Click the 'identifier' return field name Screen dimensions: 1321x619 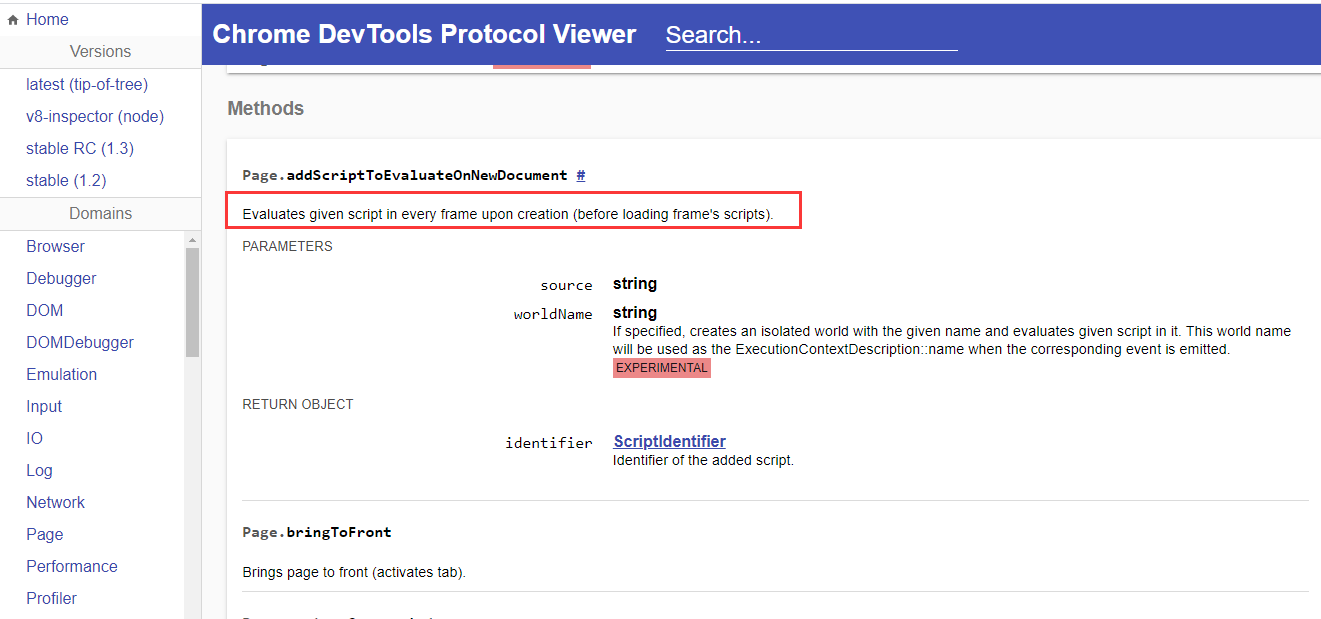[549, 443]
